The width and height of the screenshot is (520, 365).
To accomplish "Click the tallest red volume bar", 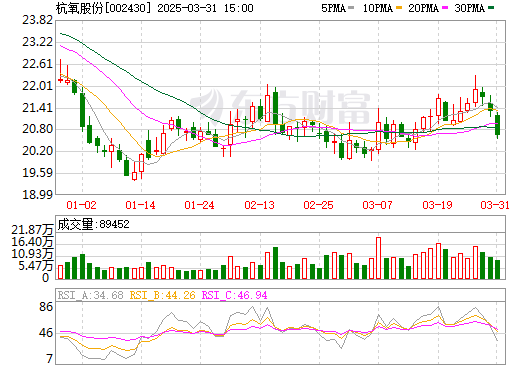I will pos(378,258).
